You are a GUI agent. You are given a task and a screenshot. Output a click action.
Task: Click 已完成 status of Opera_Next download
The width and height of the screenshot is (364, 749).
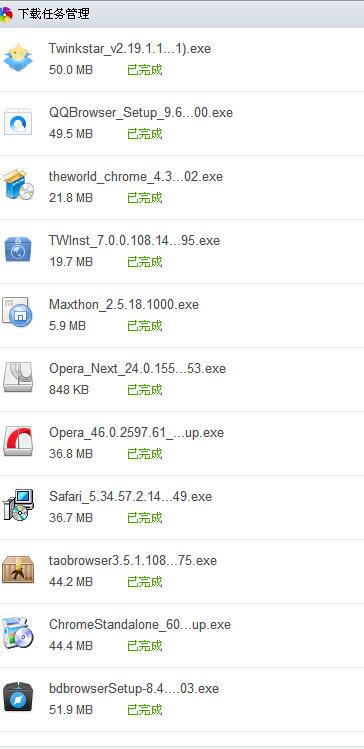coord(145,390)
